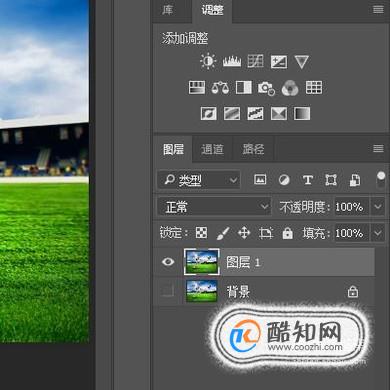390x390 pixels.
Task: Open the 正常 blend mode dropdown
Action: pos(214,207)
